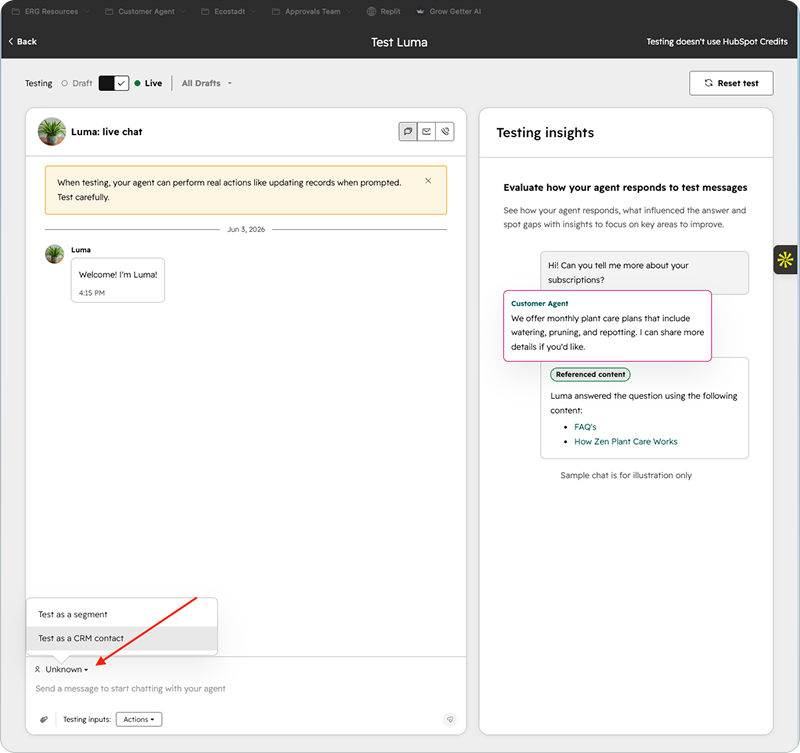Open the ERG Resources bookmarks folder

(x=50, y=11)
